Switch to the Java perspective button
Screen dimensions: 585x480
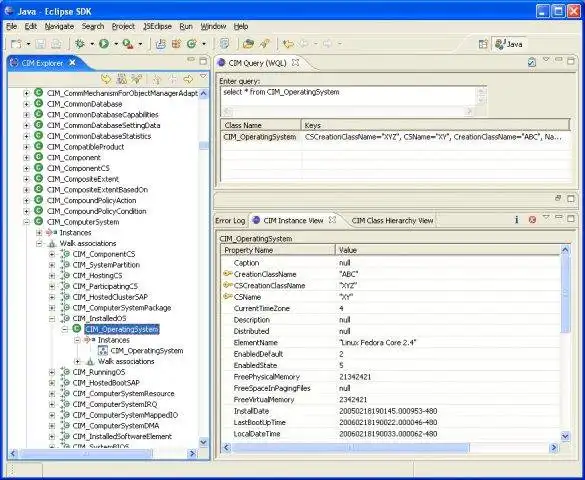coord(509,44)
